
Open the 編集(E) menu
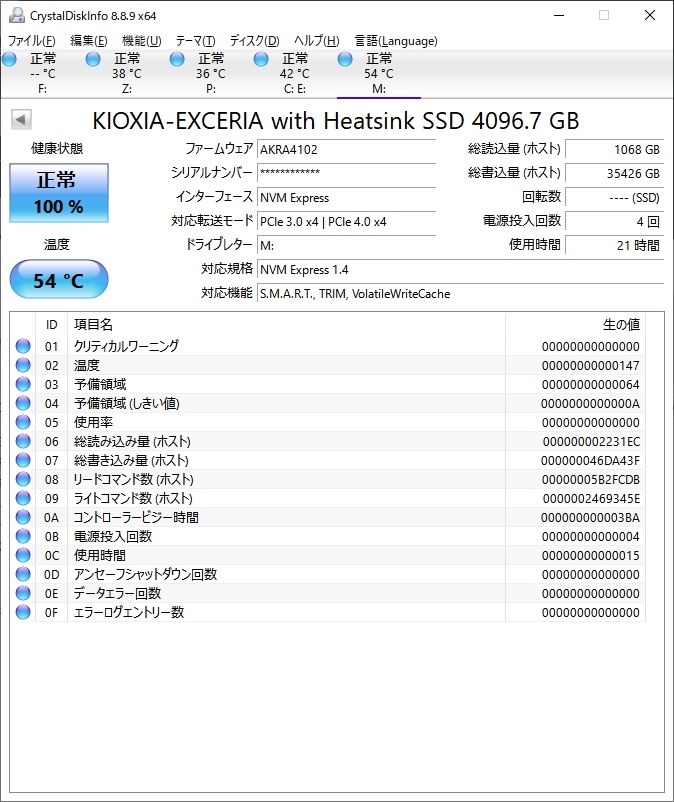[88, 40]
